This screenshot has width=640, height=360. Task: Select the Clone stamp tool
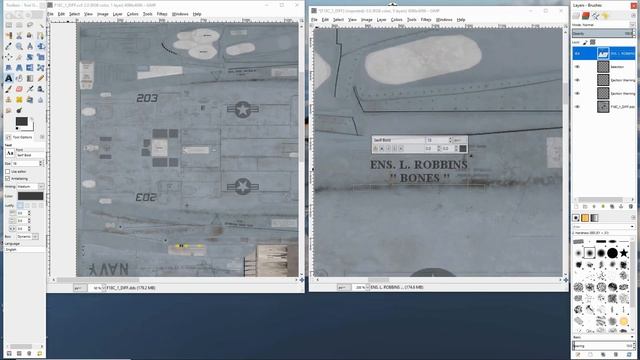click(9, 100)
